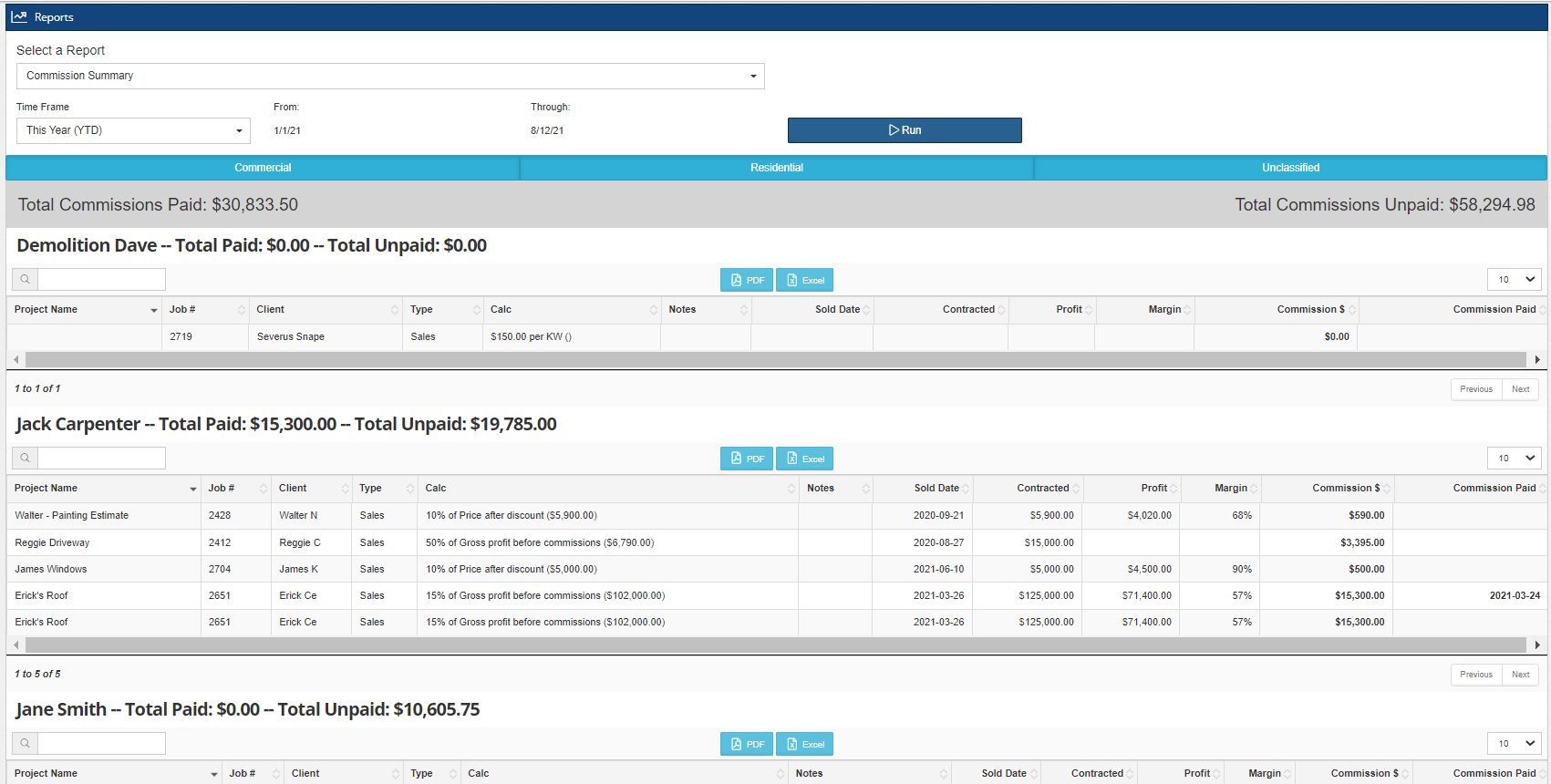The image size is (1551, 784).
Task: Click the Through date 8/12/21
Action: 547,131
